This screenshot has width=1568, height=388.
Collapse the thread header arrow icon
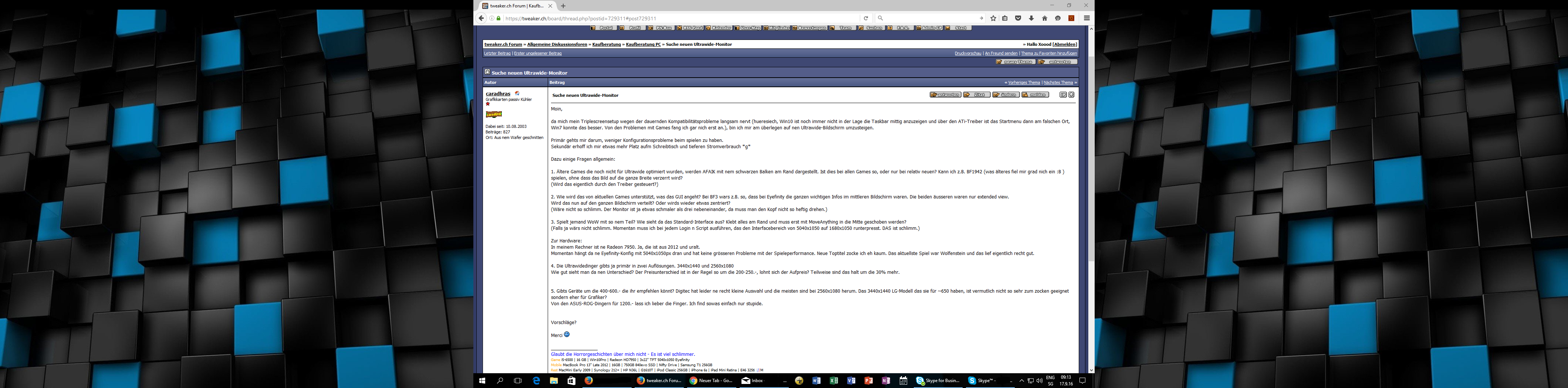(487, 72)
